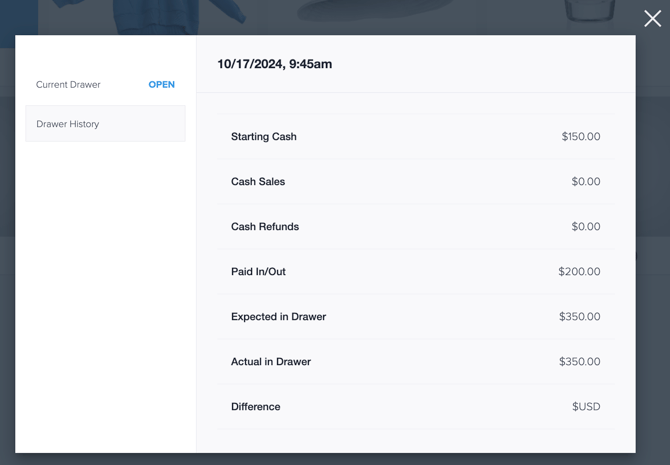This screenshot has height=465, width=670.
Task: Click the Expected in Drawer $350.00 value
Action: pos(579,317)
